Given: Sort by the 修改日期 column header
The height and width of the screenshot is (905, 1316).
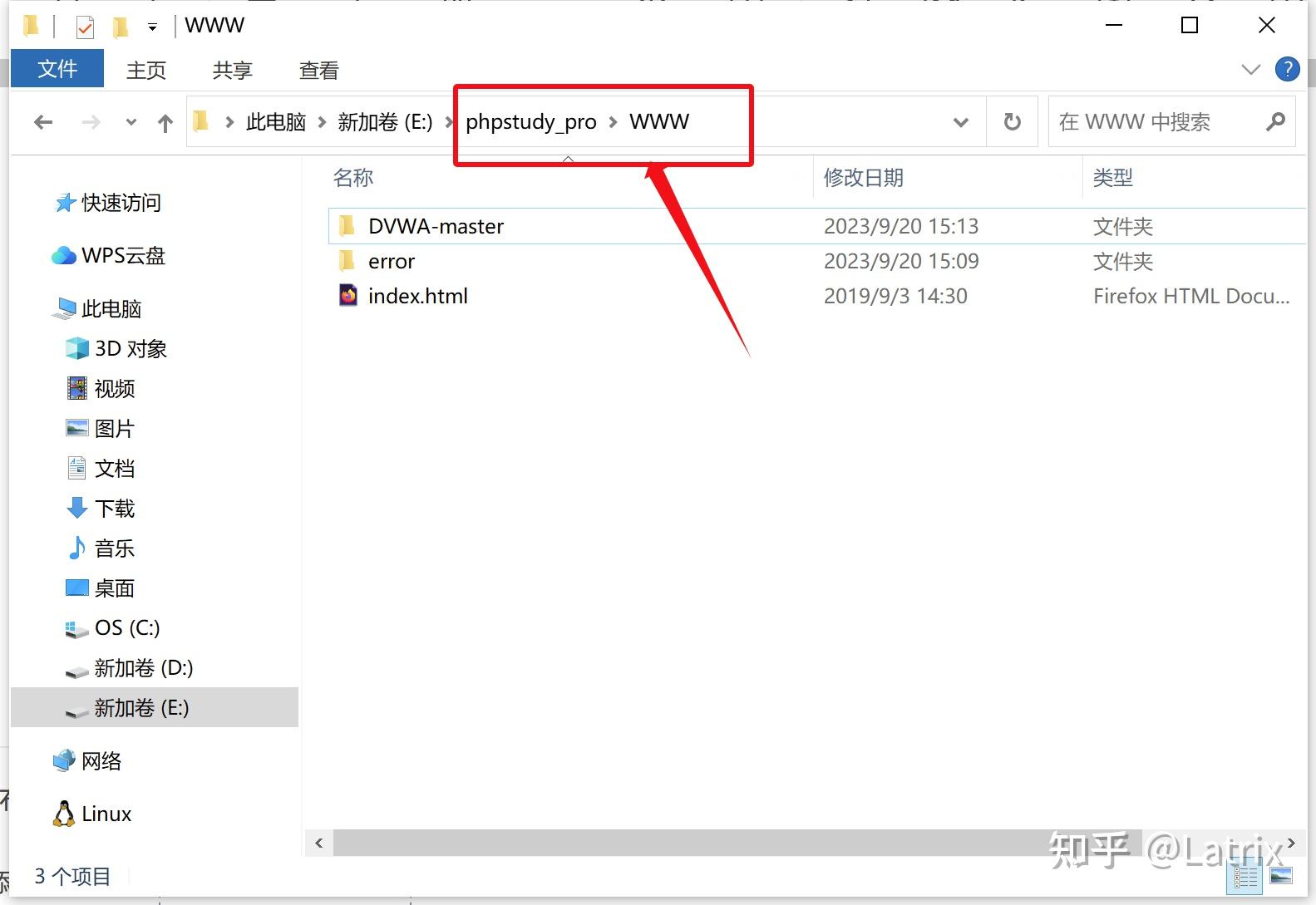Looking at the screenshot, I should pyautogui.click(x=864, y=177).
